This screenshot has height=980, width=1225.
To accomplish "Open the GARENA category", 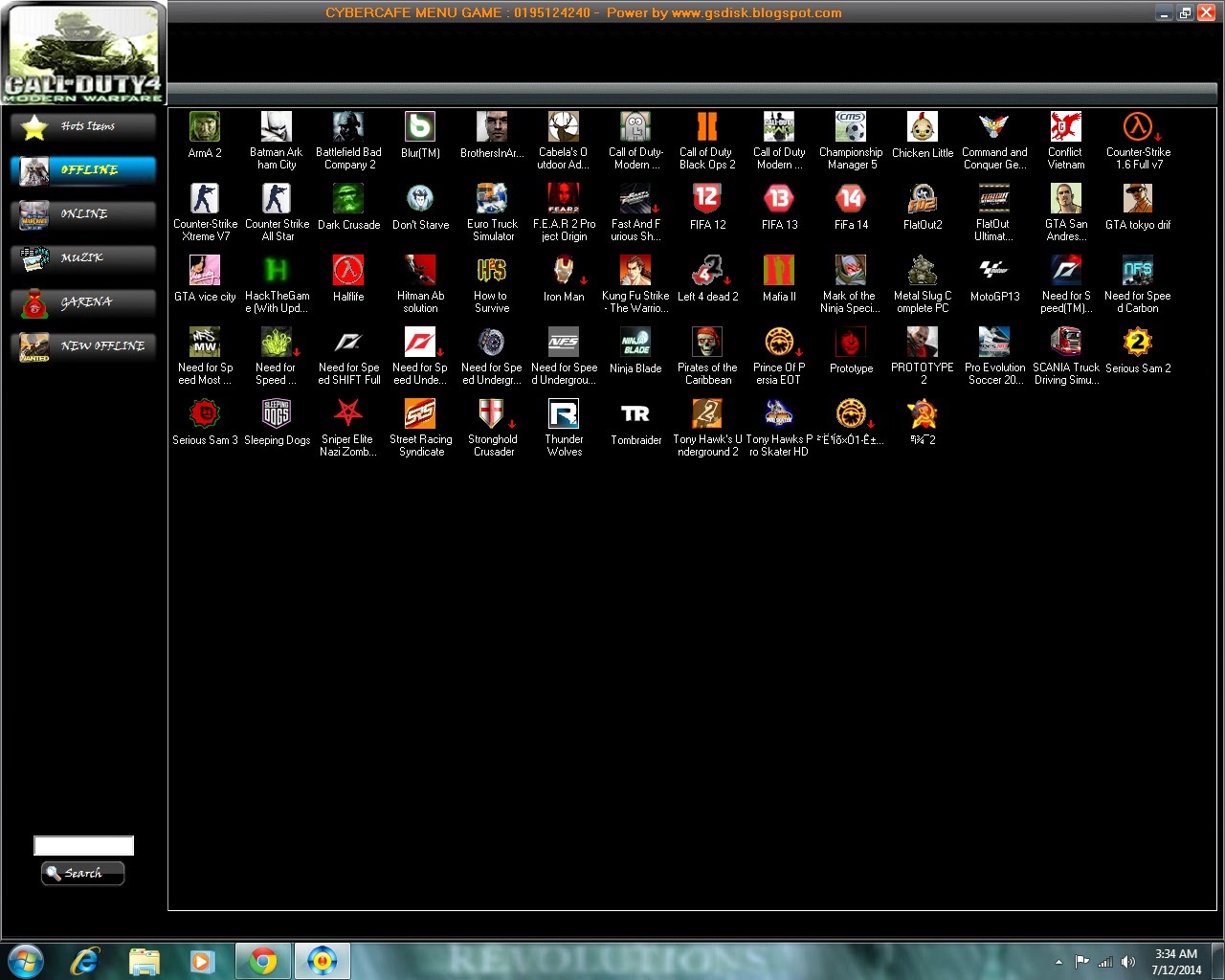I will (x=83, y=302).
